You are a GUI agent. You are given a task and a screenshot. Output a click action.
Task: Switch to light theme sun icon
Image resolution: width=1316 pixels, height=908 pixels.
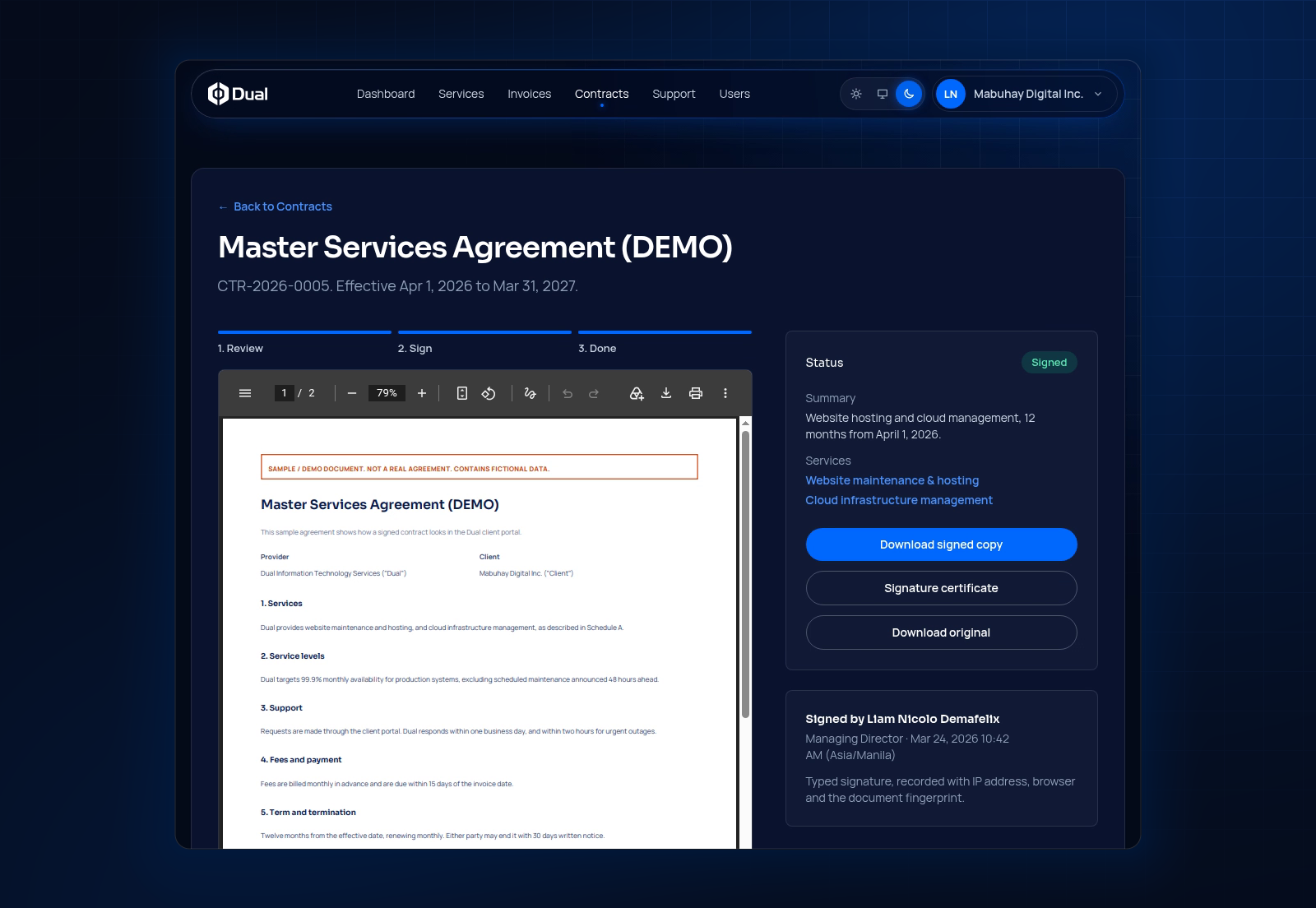[x=856, y=94]
